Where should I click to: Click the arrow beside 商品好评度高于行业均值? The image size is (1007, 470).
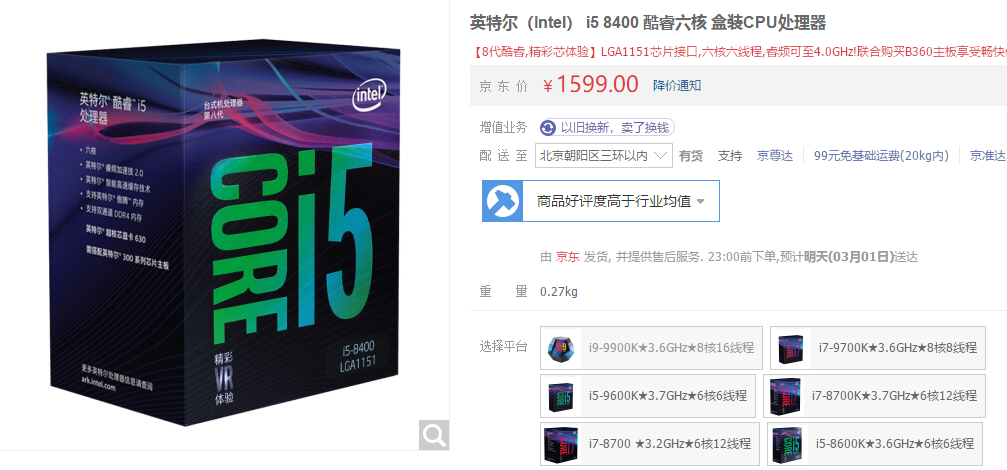click(x=701, y=202)
